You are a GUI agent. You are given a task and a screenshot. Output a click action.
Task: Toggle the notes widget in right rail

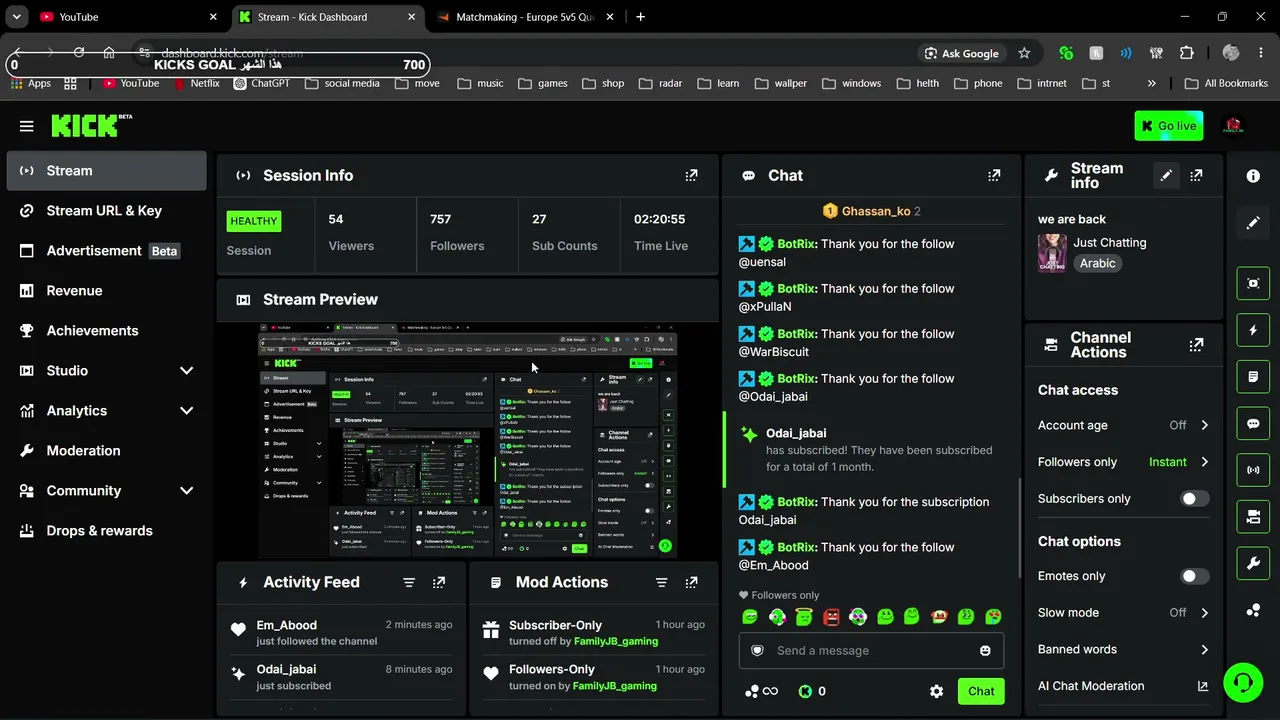click(1253, 377)
